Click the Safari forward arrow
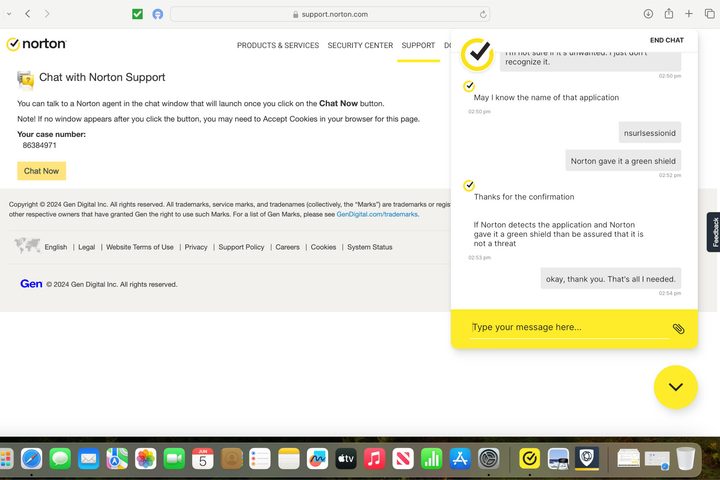720x480 pixels. [47, 14]
